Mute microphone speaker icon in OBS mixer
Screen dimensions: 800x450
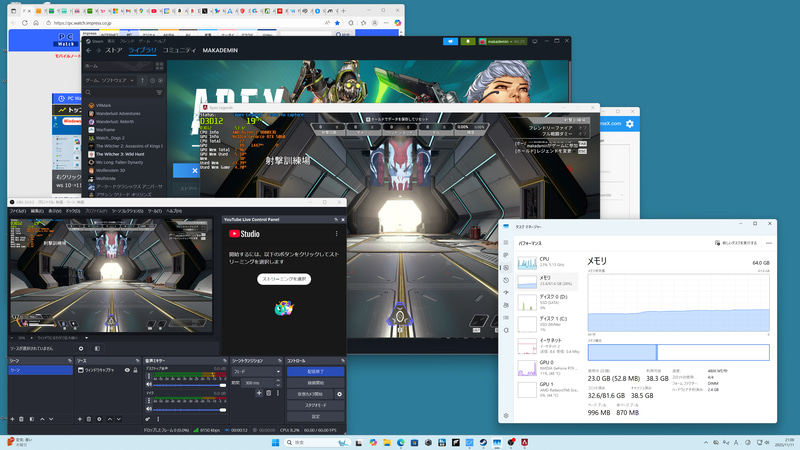tap(148, 409)
